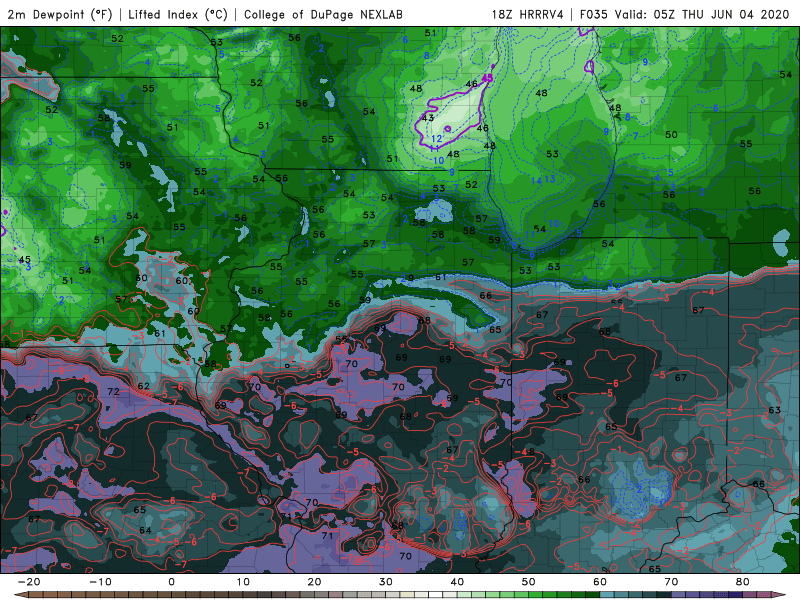Click the black 50 dewpoint value on the map
The image size is (800, 600).
click(671, 135)
